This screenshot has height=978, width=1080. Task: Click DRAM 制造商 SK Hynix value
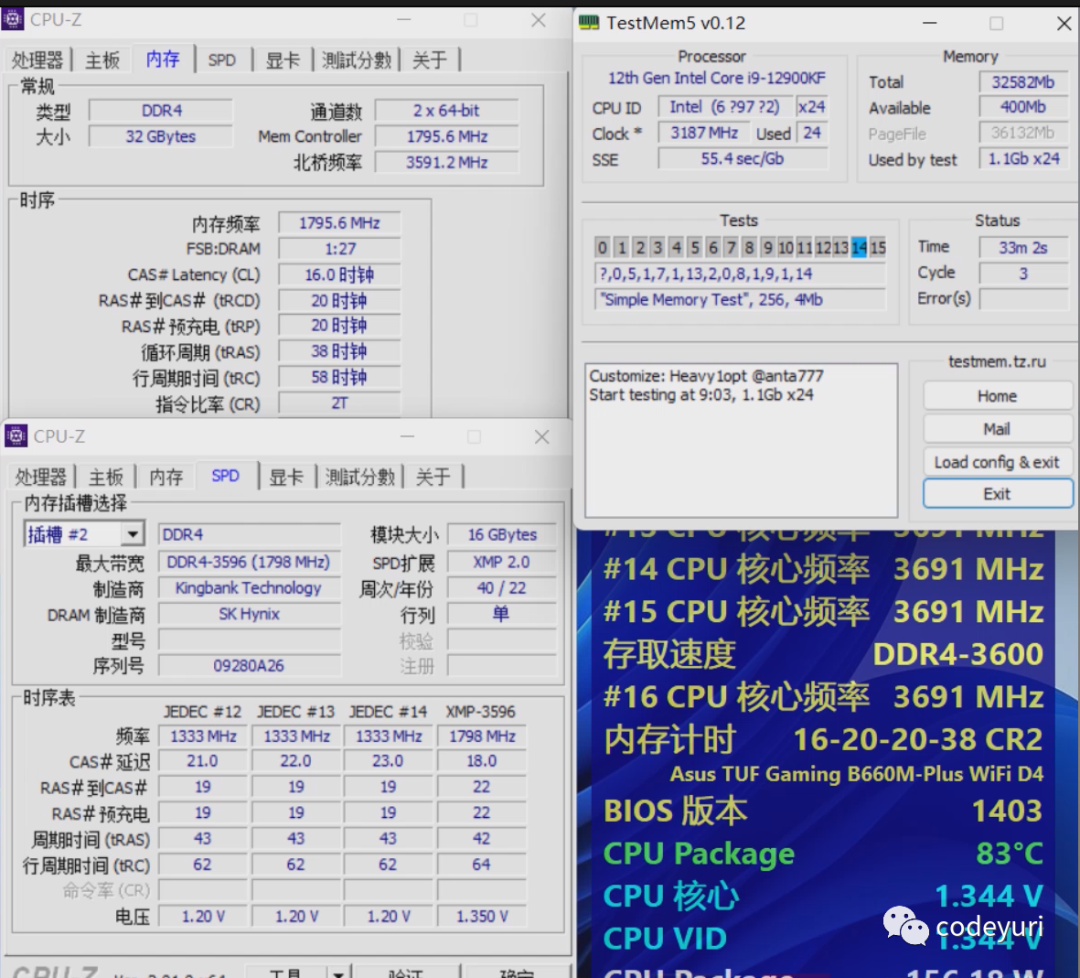point(249,614)
